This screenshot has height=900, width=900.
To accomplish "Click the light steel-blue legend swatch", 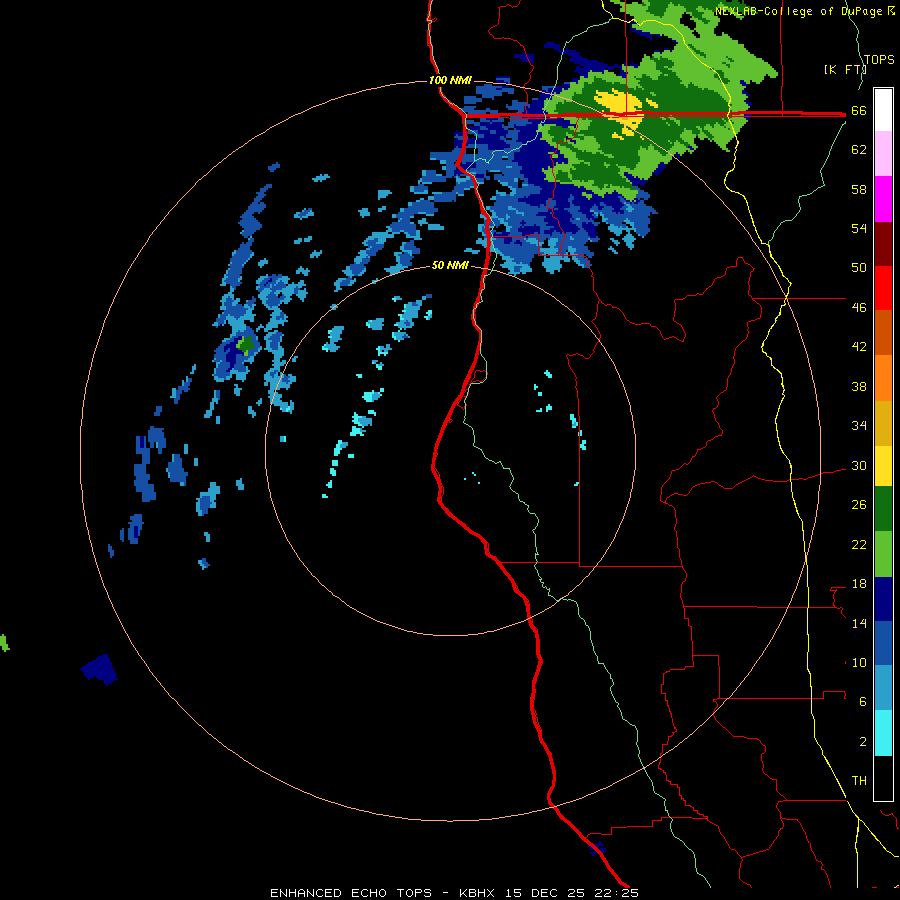I will click(x=883, y=687).
